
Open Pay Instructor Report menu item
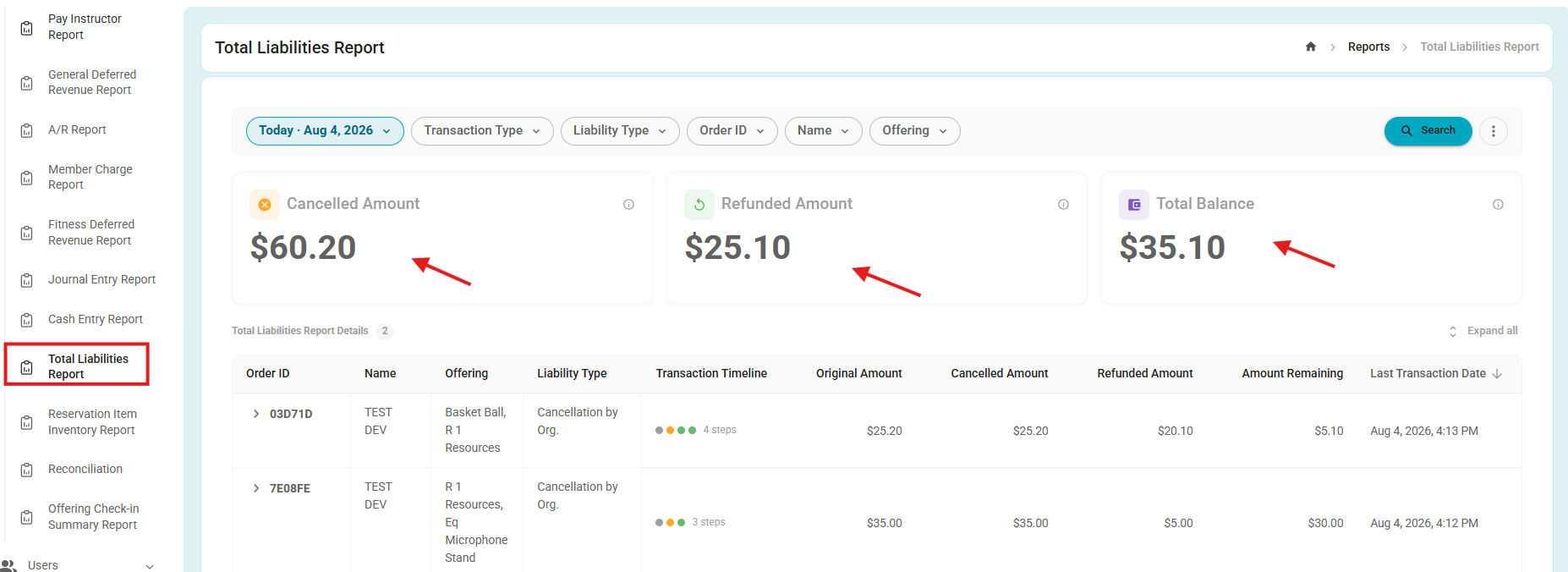coord(85,27)
